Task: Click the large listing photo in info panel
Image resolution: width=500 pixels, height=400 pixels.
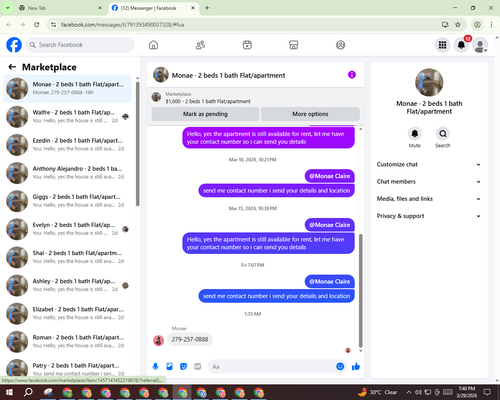Action: coord(429,82)
